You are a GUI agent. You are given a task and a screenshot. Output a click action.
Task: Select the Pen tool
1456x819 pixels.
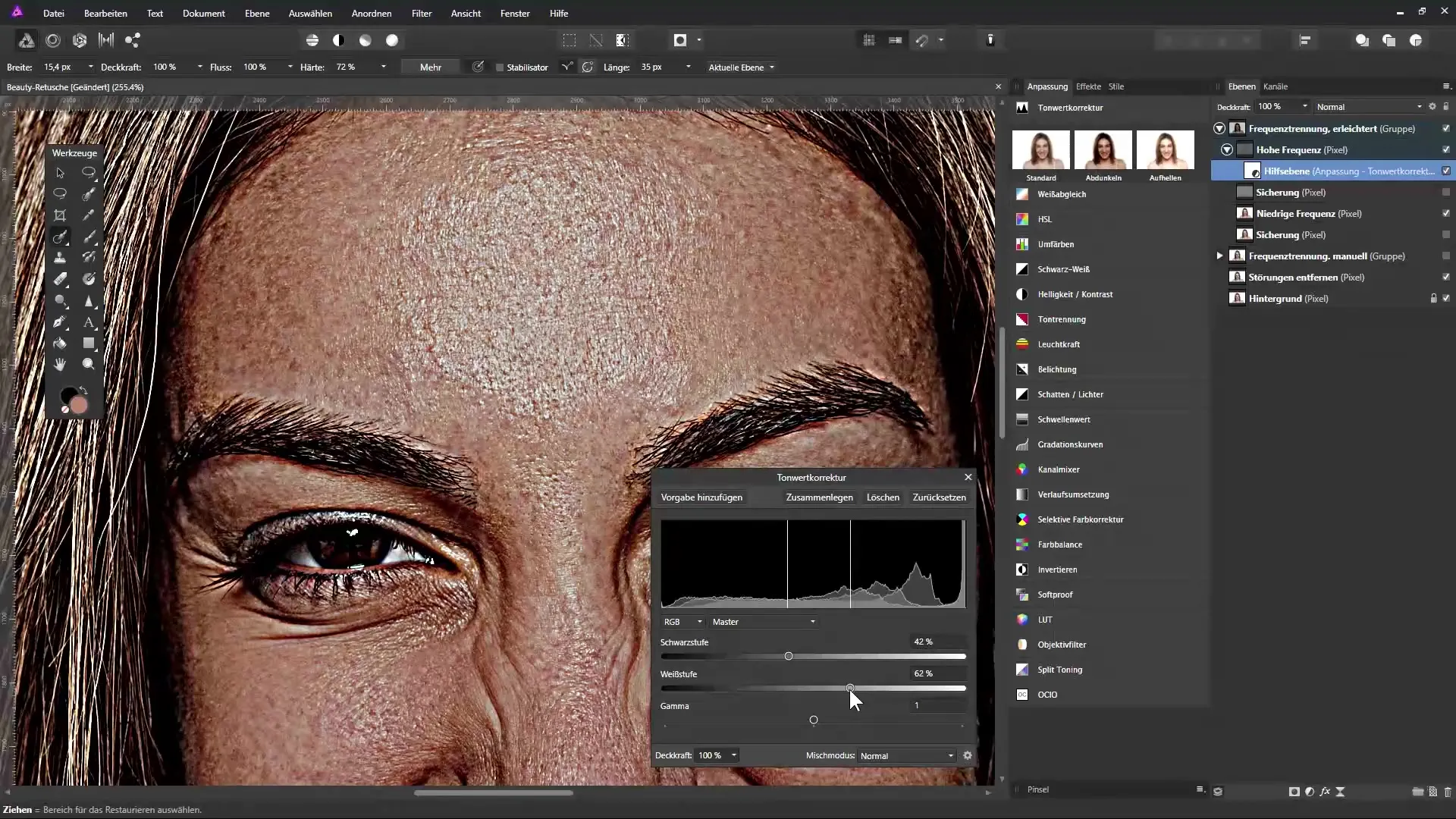pos(60,322)
